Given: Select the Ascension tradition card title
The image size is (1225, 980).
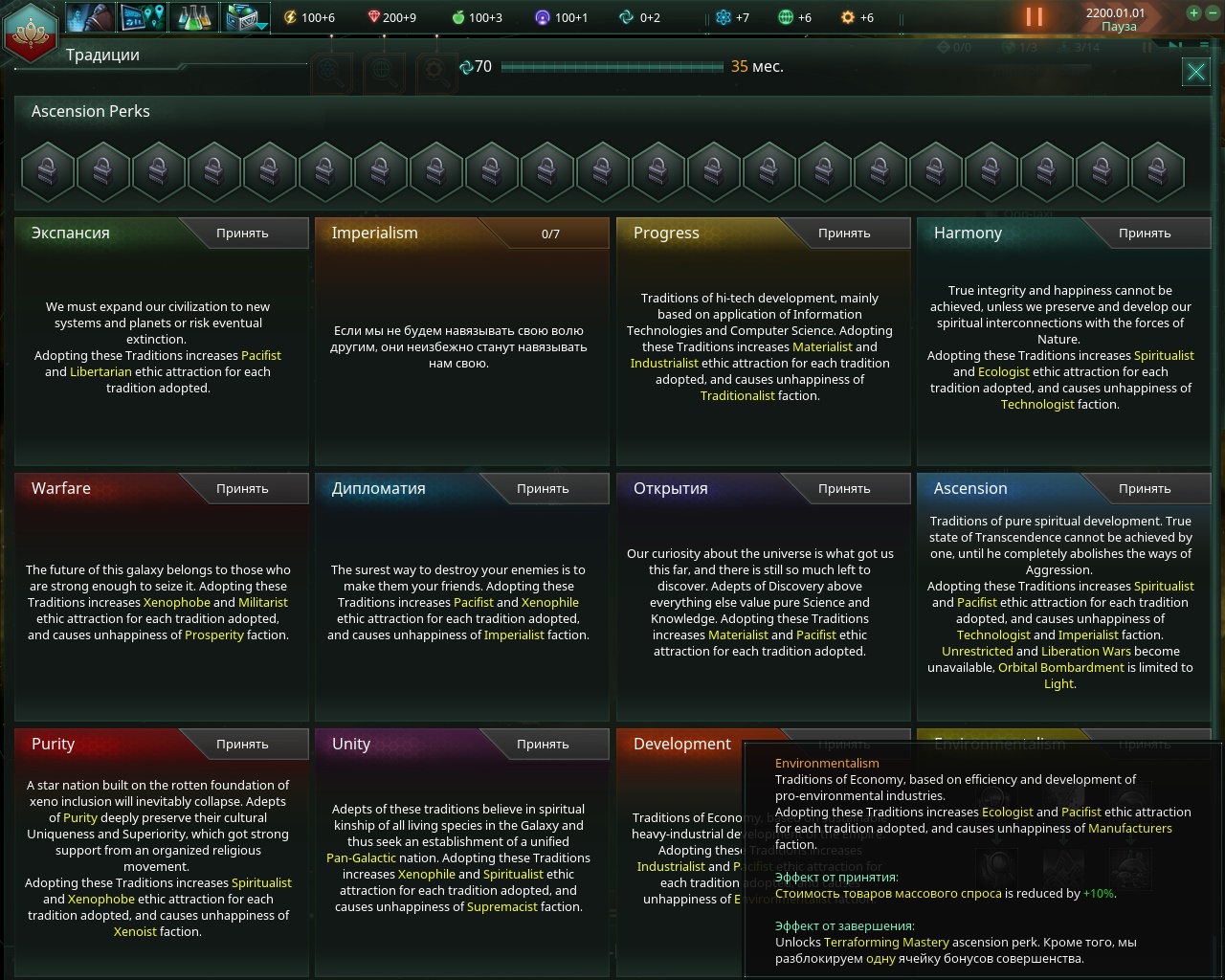Looking at the screenshot, I should coord(970,488).
